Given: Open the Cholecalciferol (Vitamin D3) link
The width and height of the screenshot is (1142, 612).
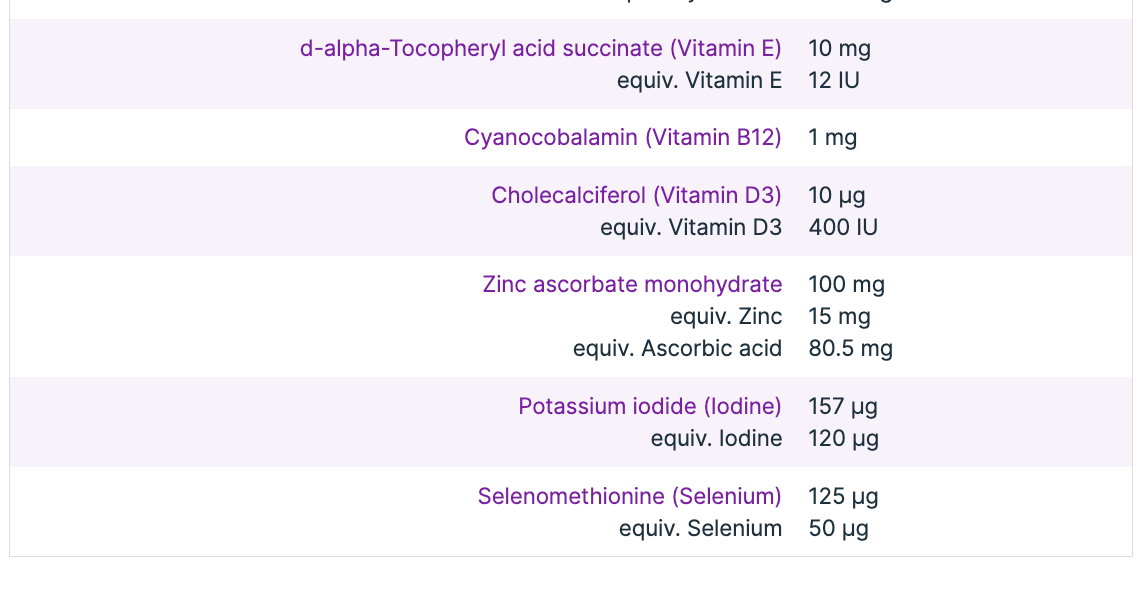Looking at the screenshot, I should [636, 195].
